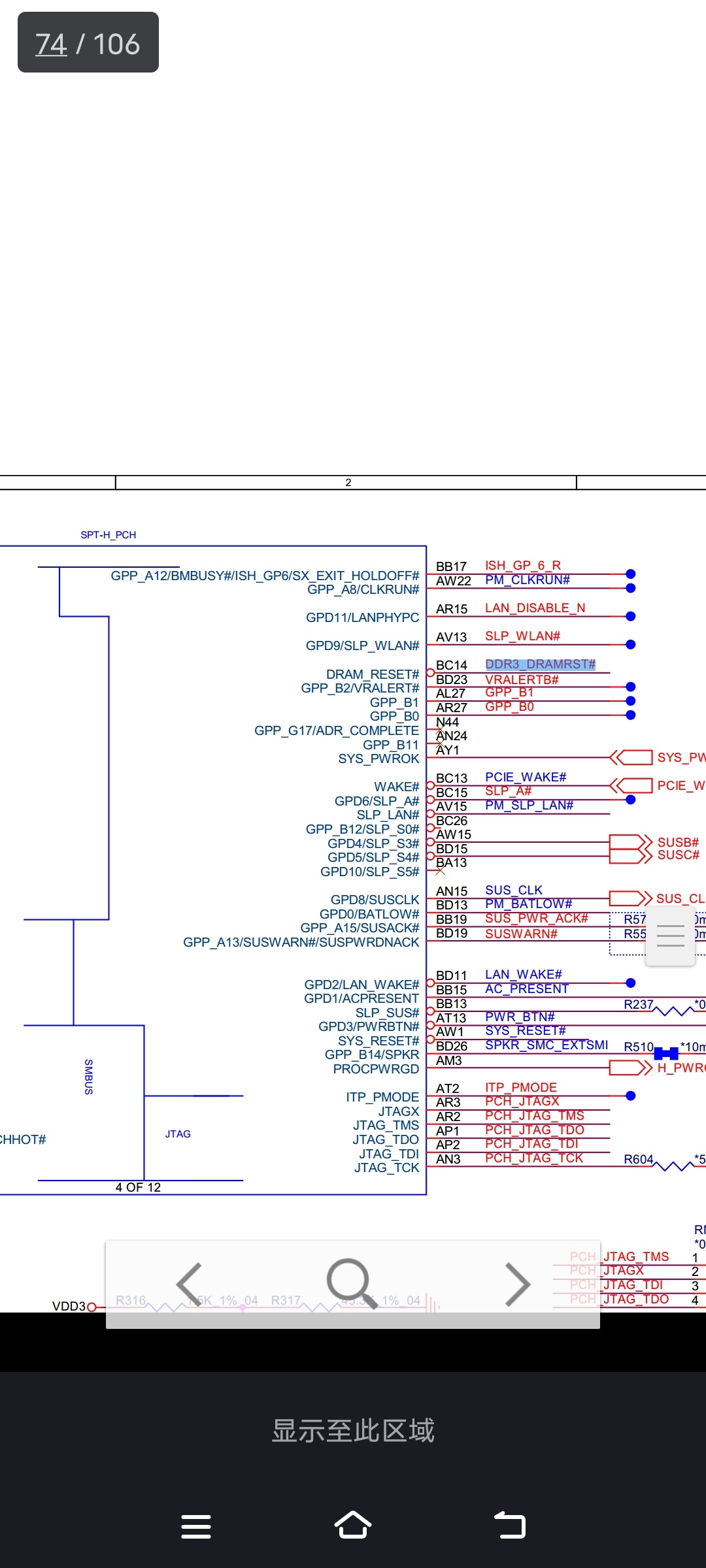706x1568 pixels.
Task: Tap the ISH_GP_6_R net label
Action: [523, 565]
